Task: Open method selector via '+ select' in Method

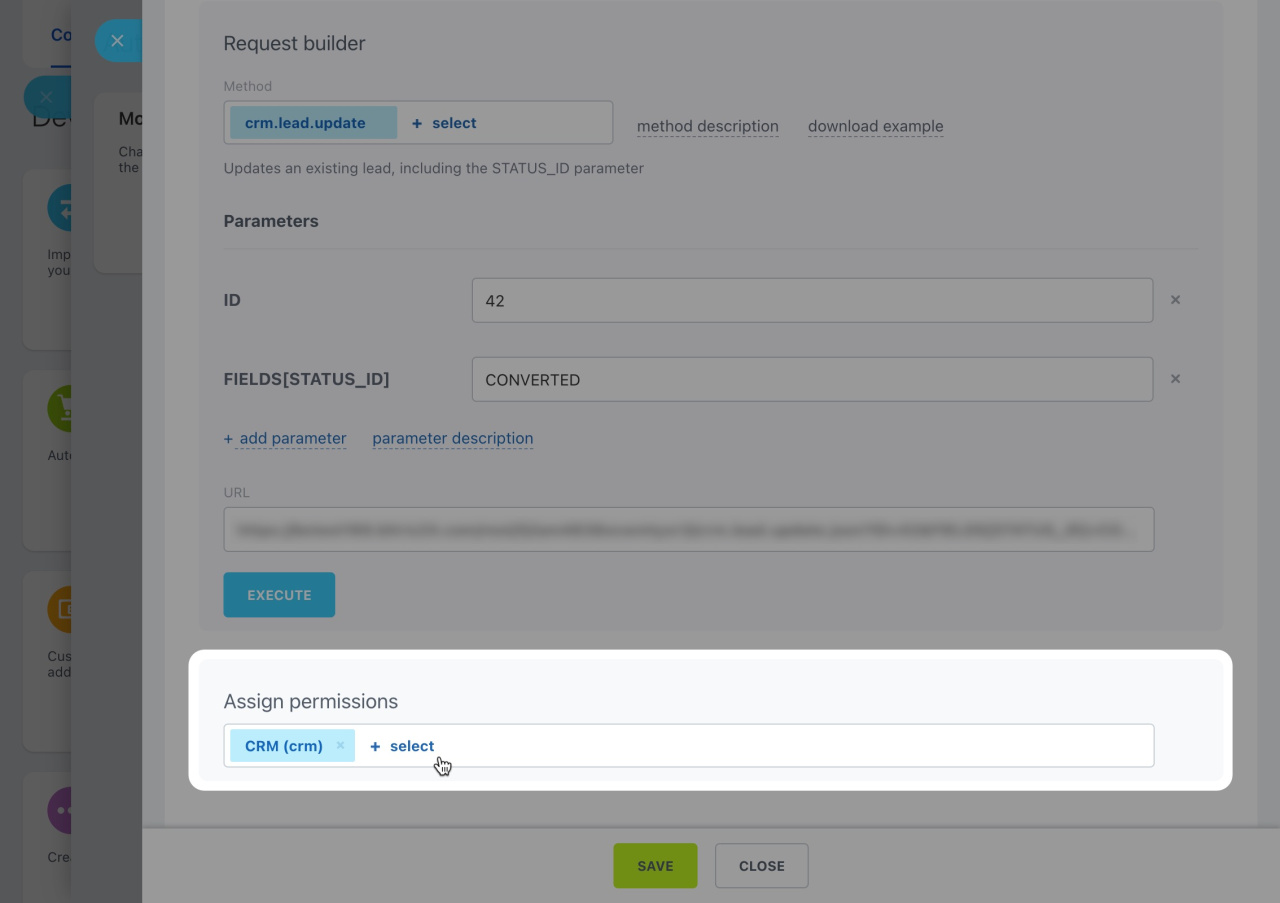Action: pyautogui.click(x=444, y=123)
